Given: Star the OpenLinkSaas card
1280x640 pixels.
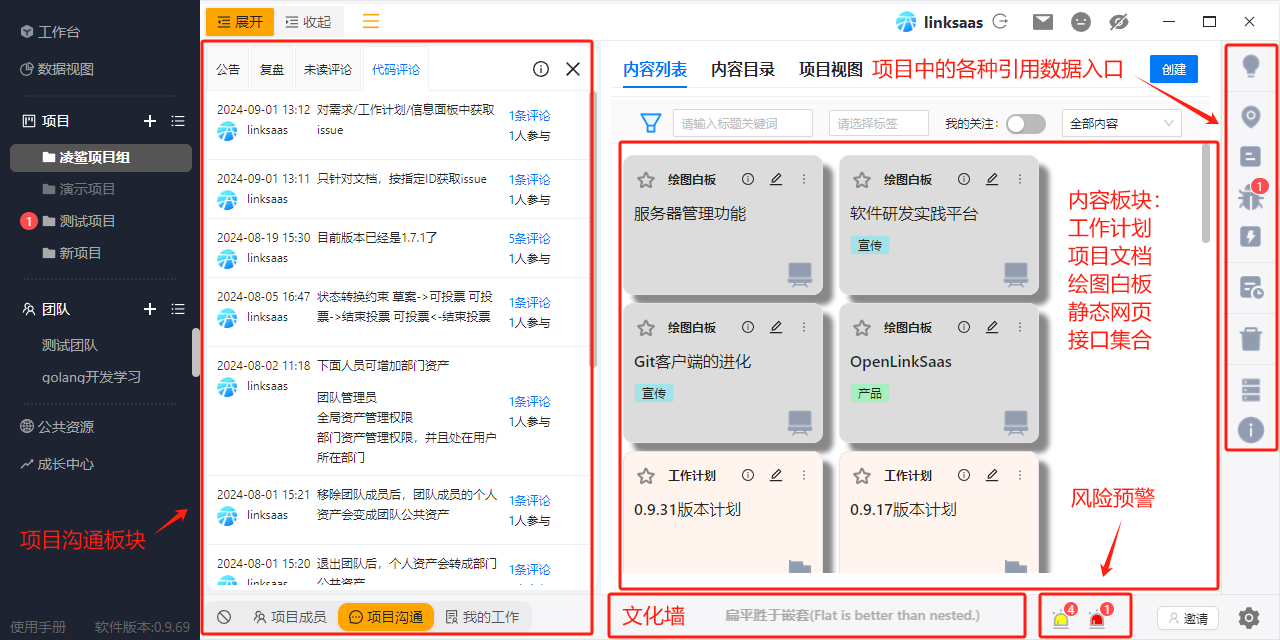Looking at the screenshot, I should click(862, 327).
